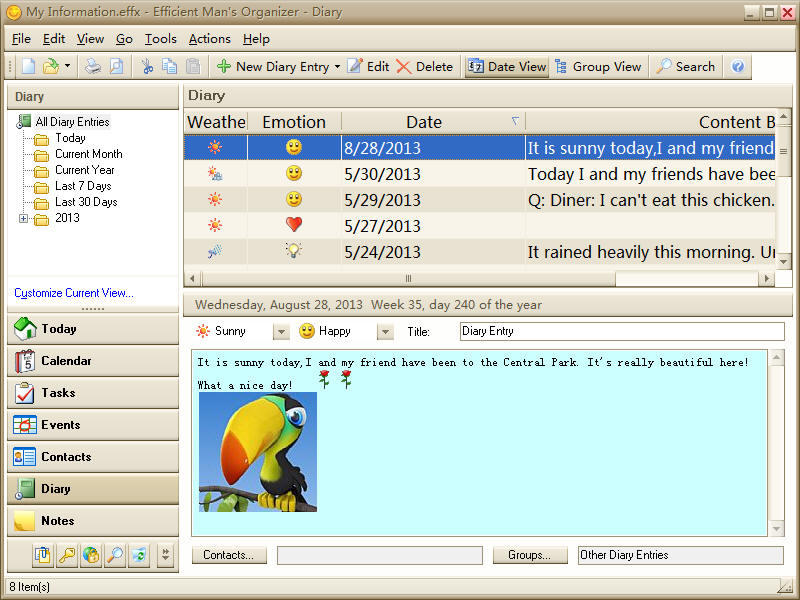Select the Today folder in tree
Screen dimensions: 800x600
coord(70,138)
